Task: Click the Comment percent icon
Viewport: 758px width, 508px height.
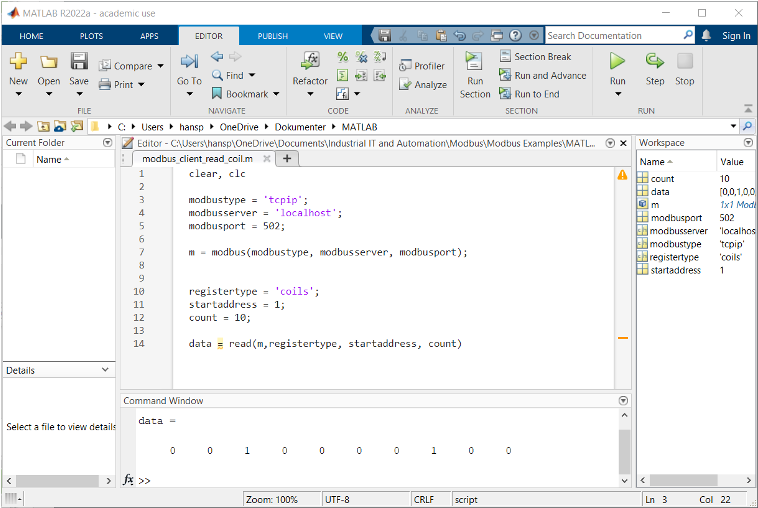Action: pyautogui.click(x=342, y=57)
